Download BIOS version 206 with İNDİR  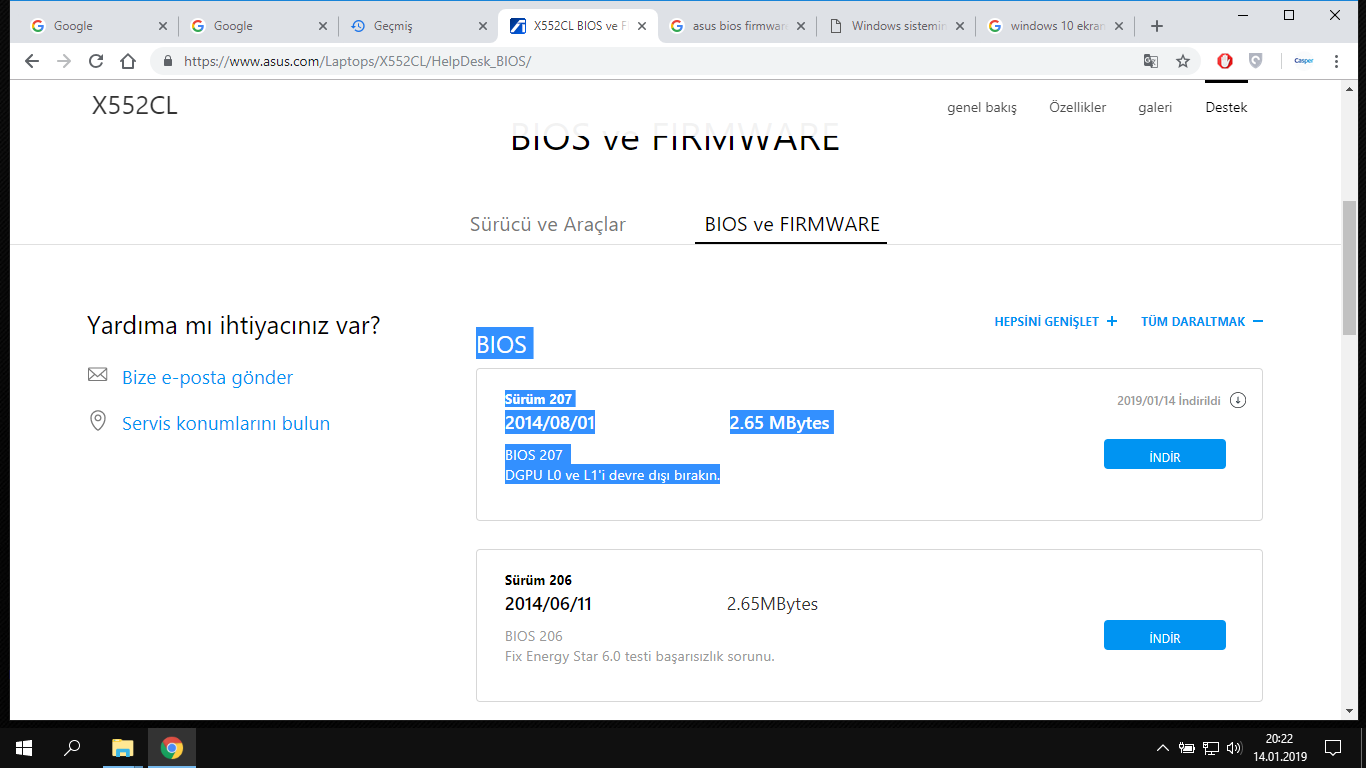coord(1165,635)
